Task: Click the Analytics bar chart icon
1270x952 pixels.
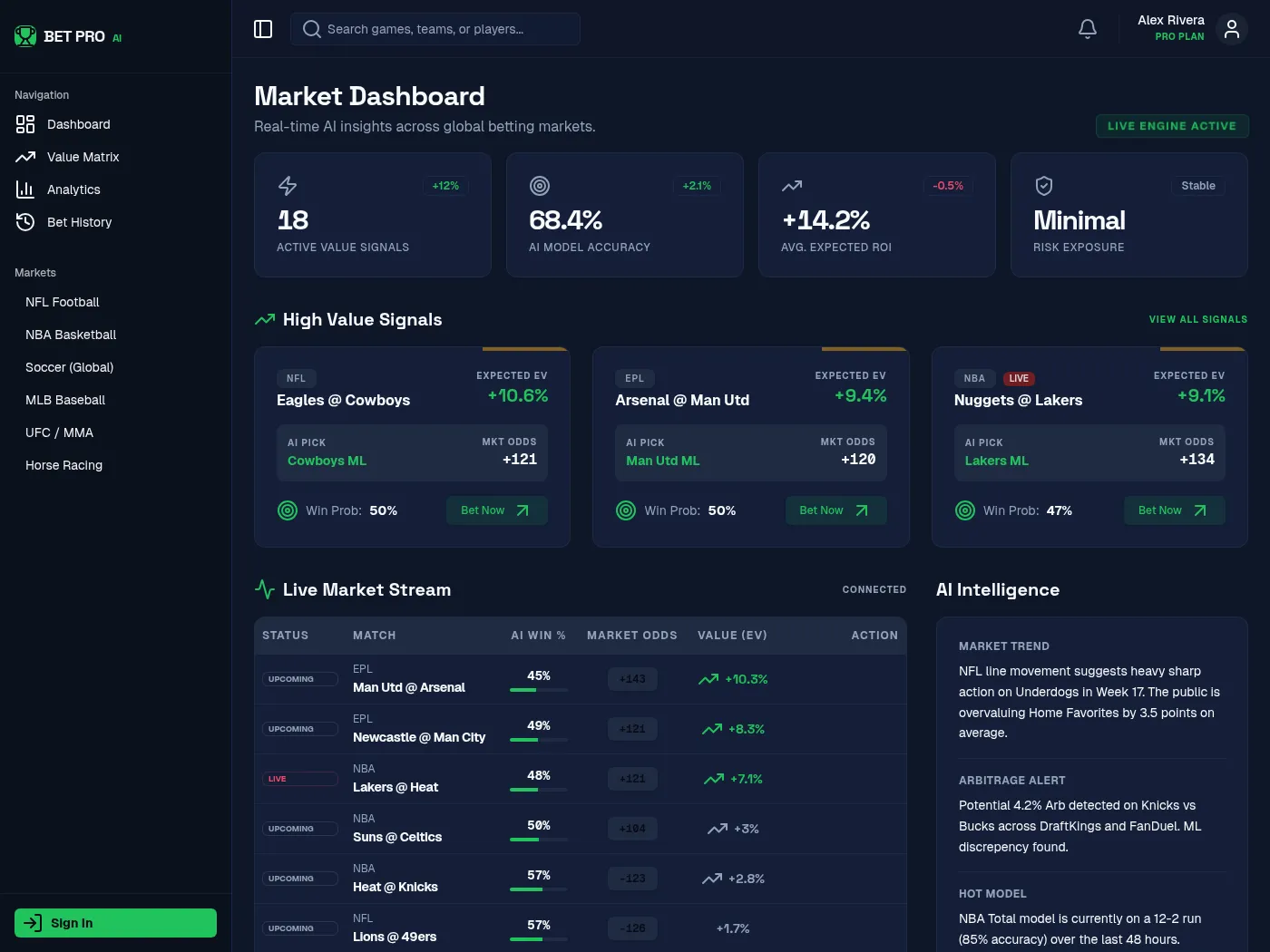Action: tap(25, 189)
